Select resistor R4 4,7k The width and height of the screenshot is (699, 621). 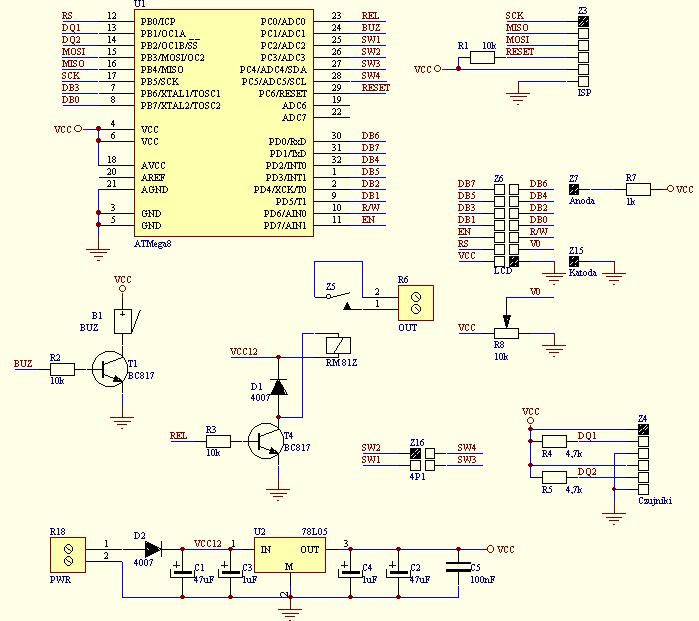554,441
